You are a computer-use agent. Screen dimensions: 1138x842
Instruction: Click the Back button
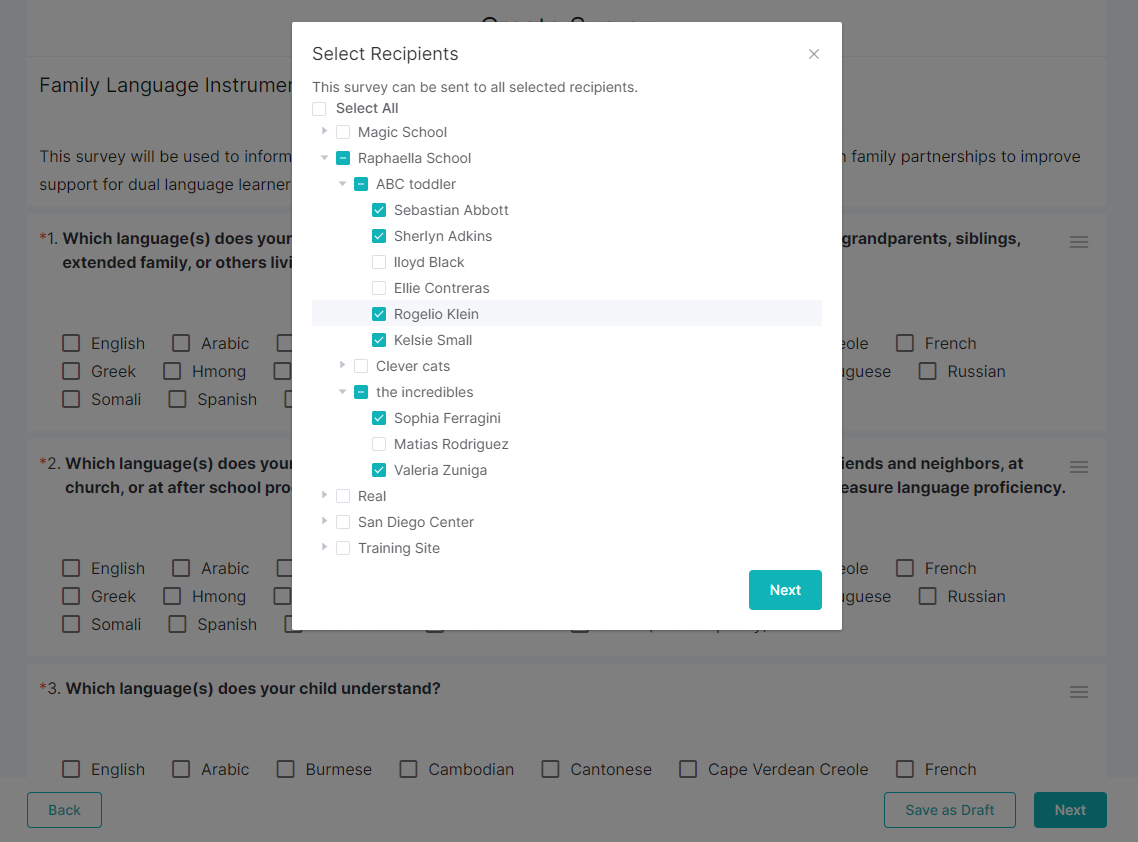pos(64,810)
